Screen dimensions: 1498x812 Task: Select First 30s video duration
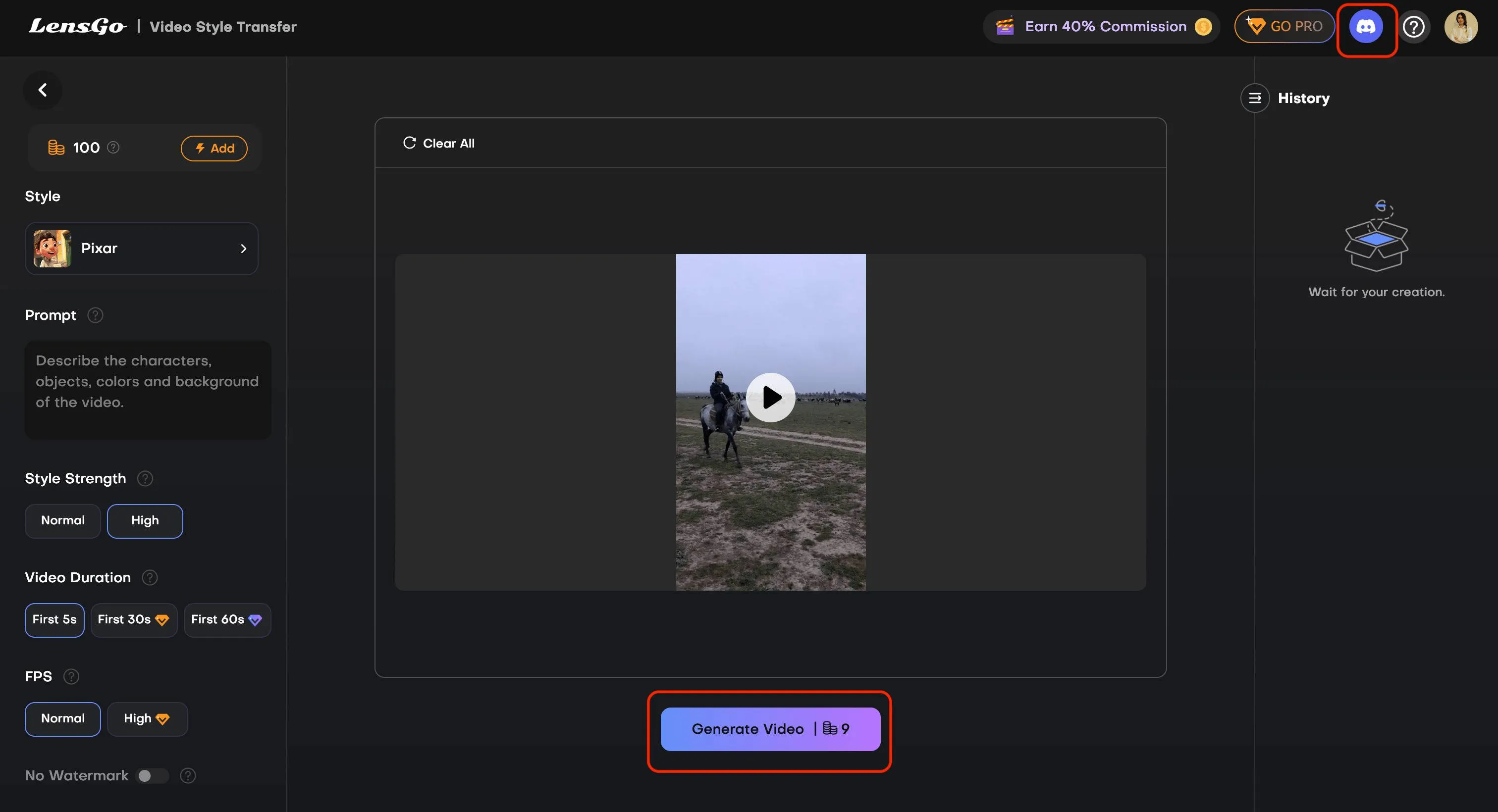[x=133, y=619]
